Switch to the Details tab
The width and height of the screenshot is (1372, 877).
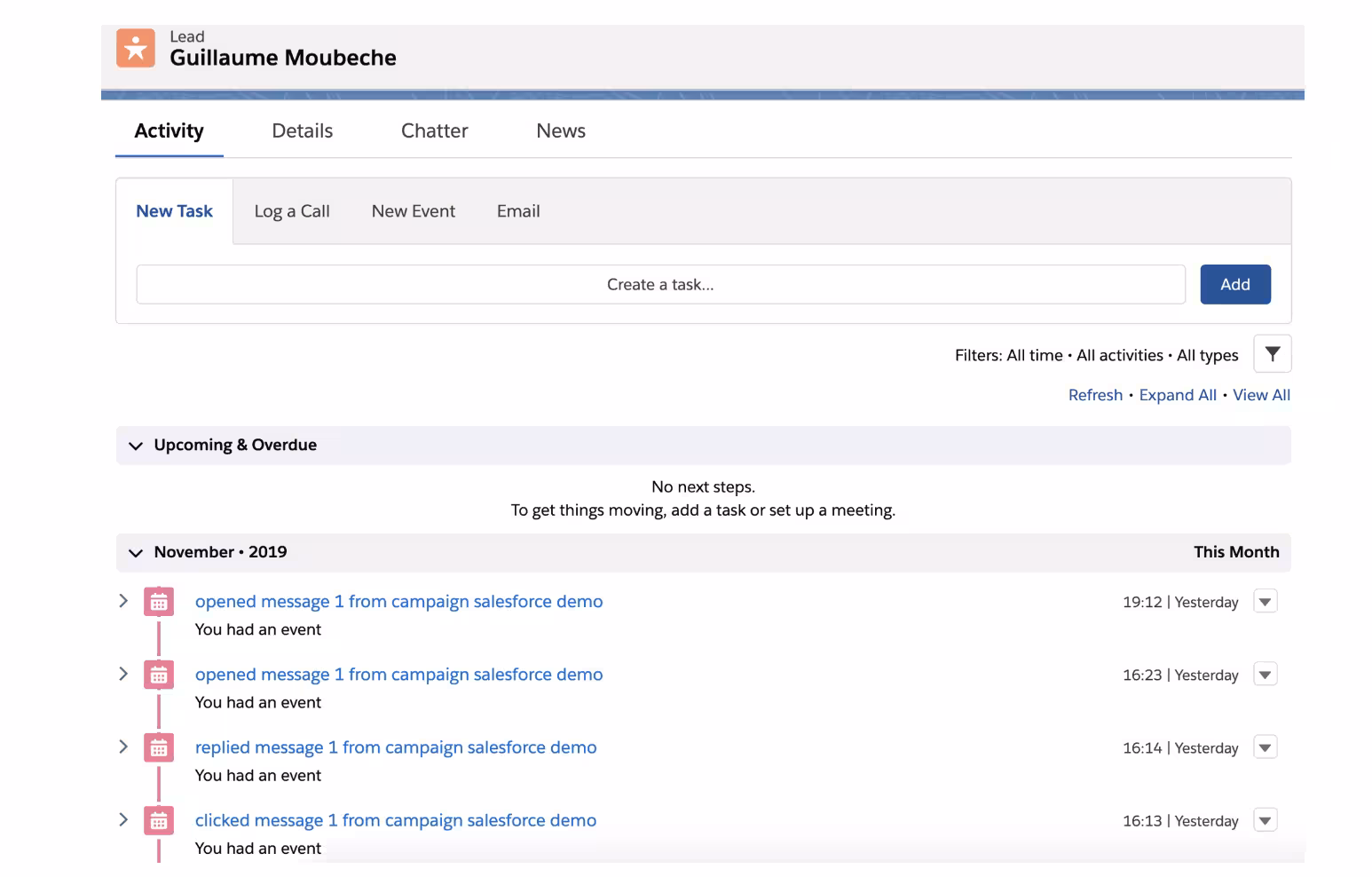coord(302,131)
